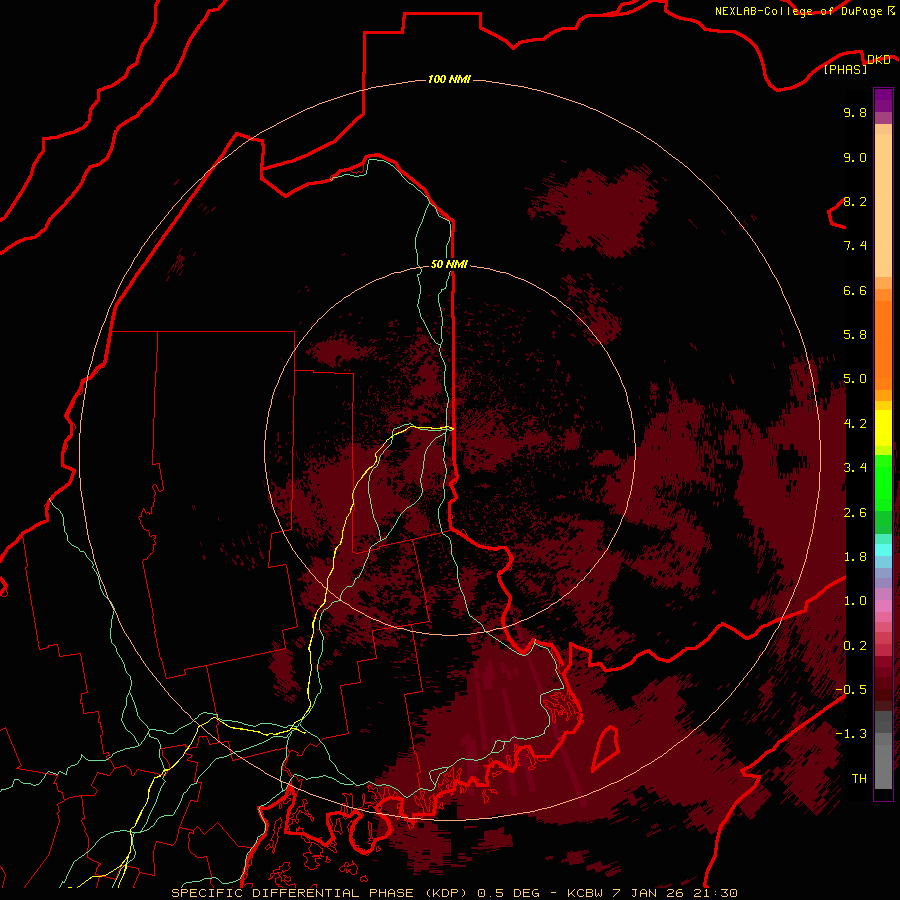900x900 pixels.
Task: Click the 100 NMI range ring label
Action: [449, 79]
